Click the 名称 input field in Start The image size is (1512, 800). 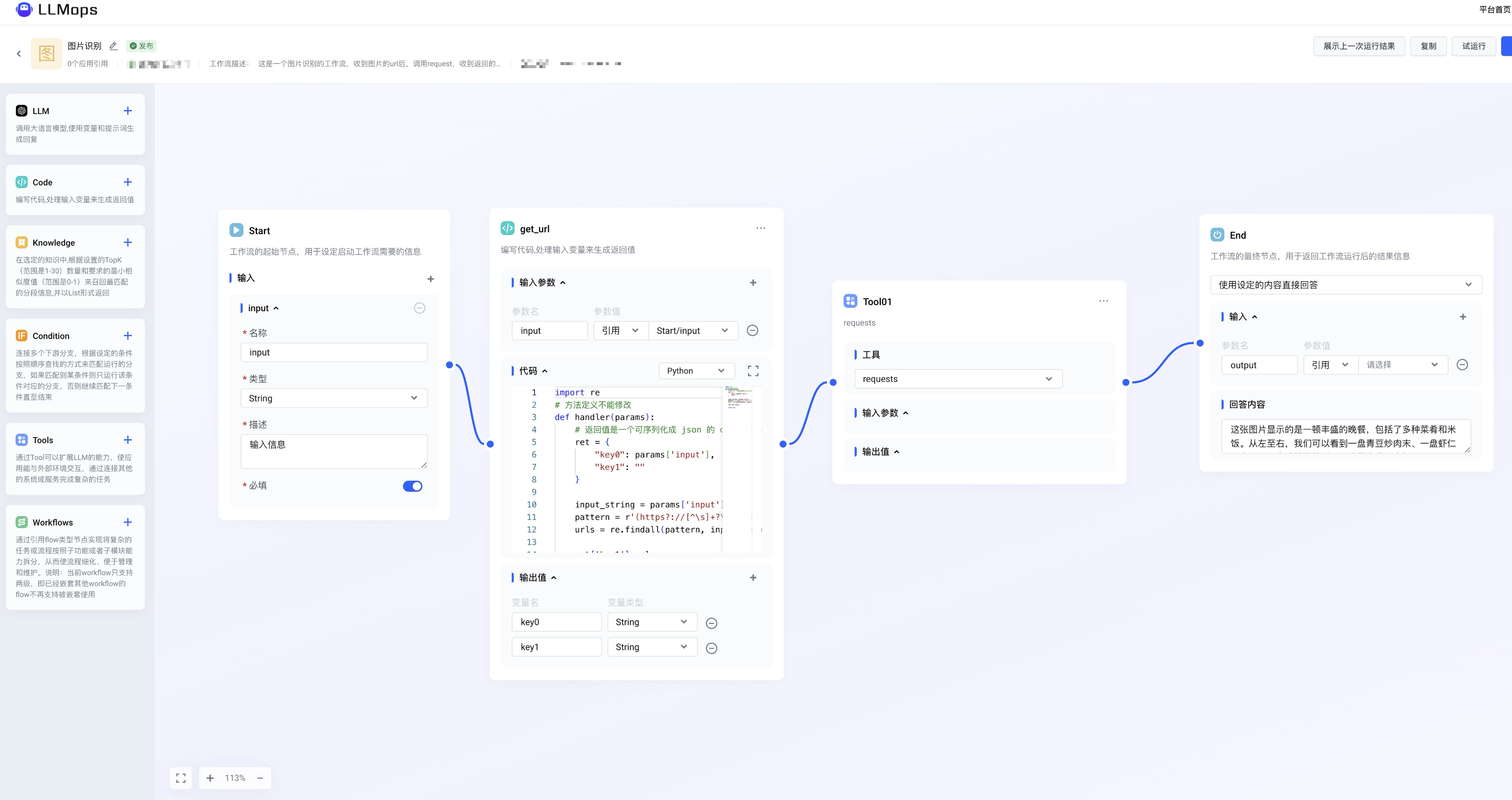tap(333, 353)
